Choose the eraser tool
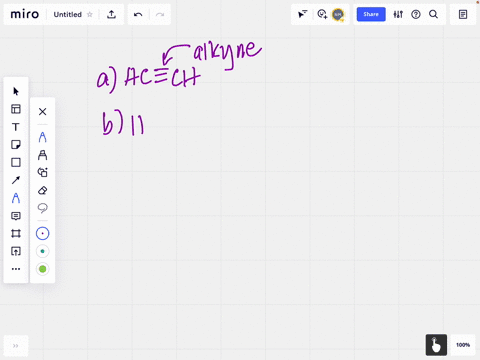 coord(42,190)
